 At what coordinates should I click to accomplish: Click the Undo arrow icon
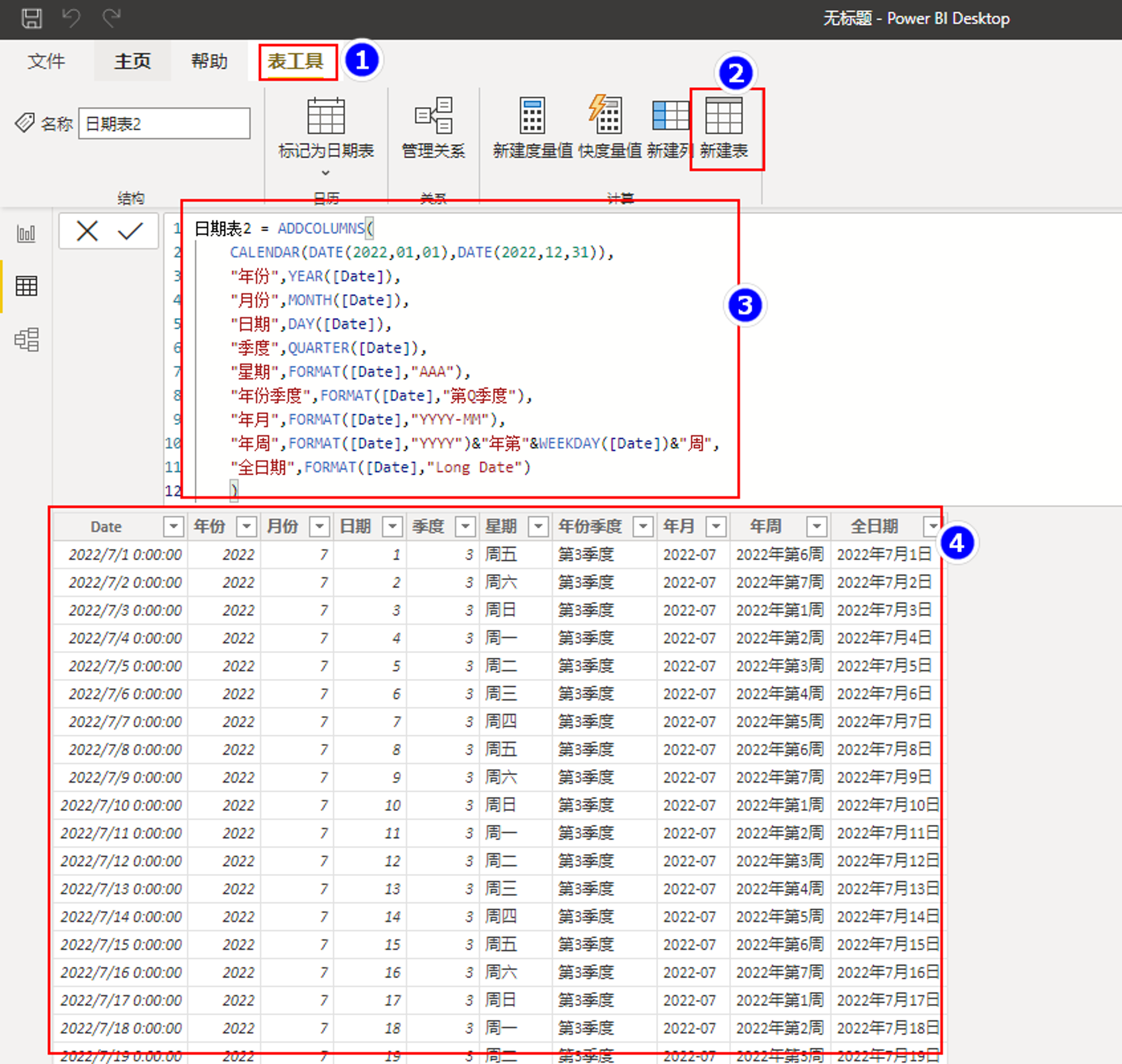(71, 18)
